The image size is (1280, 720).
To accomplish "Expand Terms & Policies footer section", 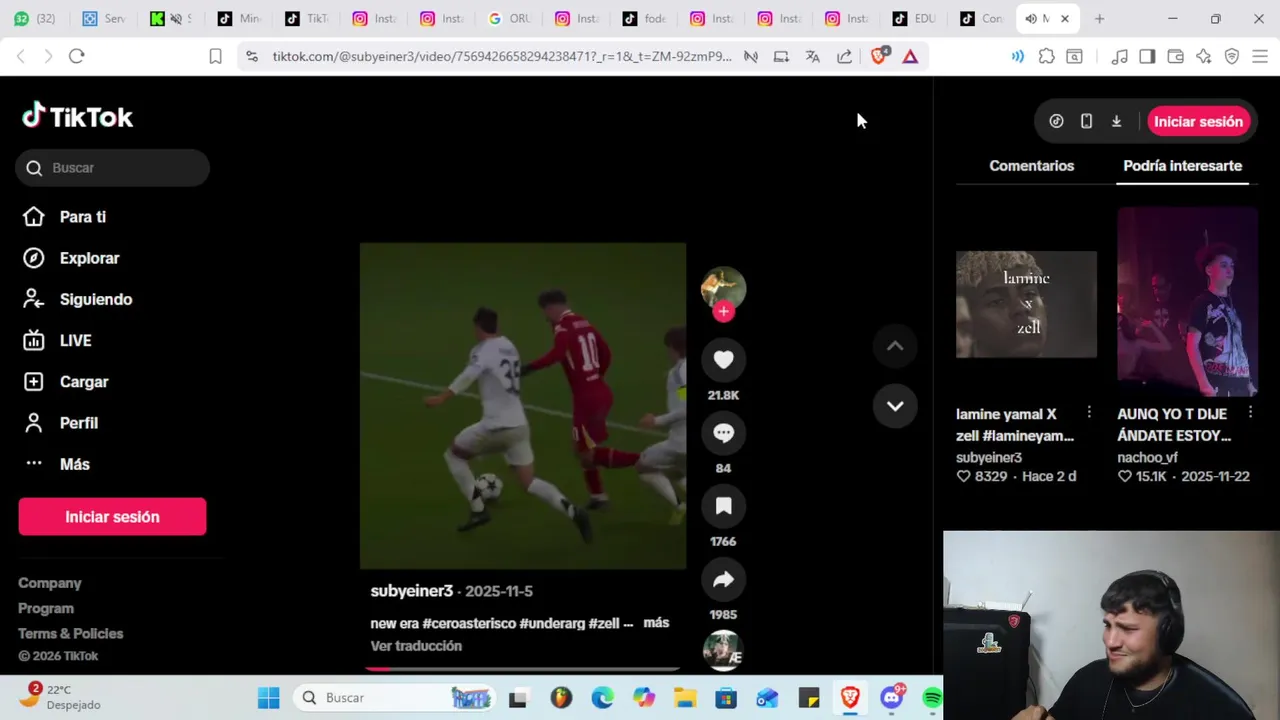I will point(70,633).
